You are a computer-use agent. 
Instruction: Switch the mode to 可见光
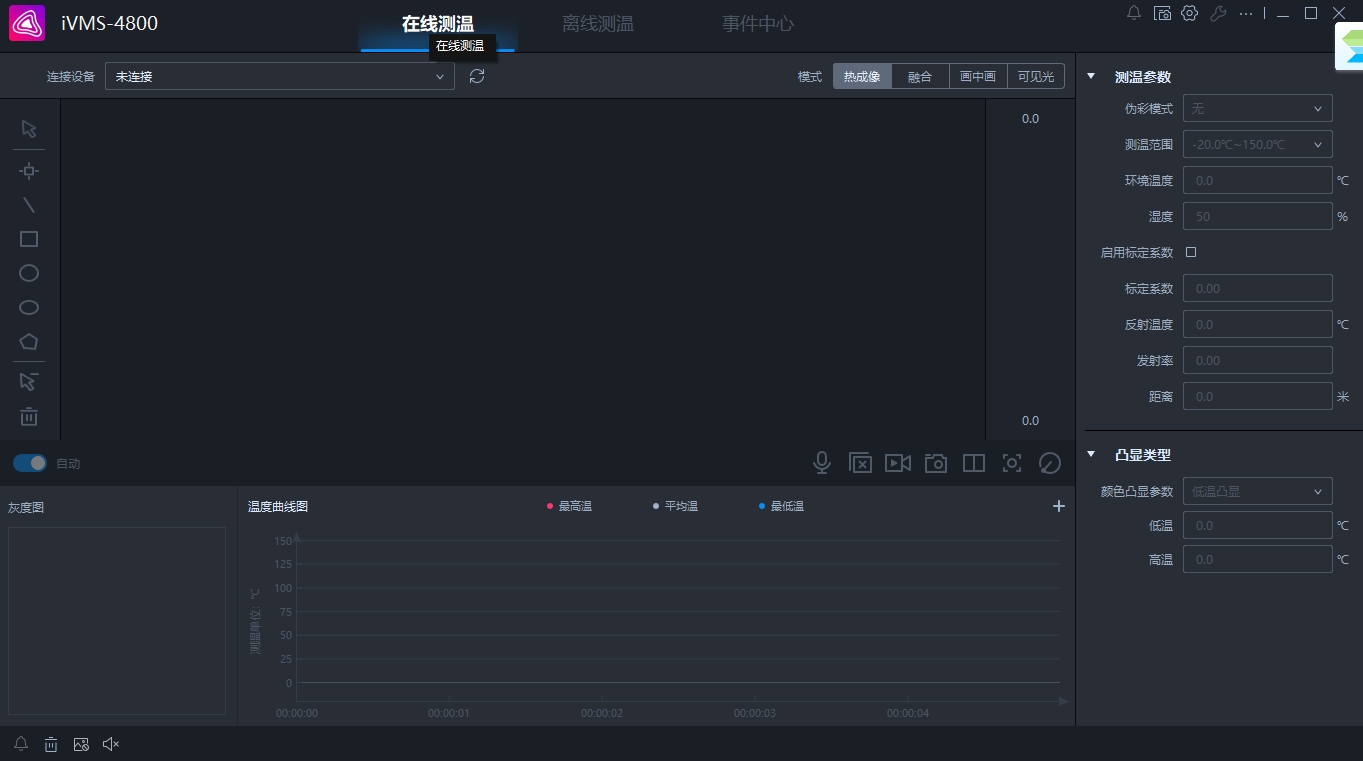click(1036, 76)
